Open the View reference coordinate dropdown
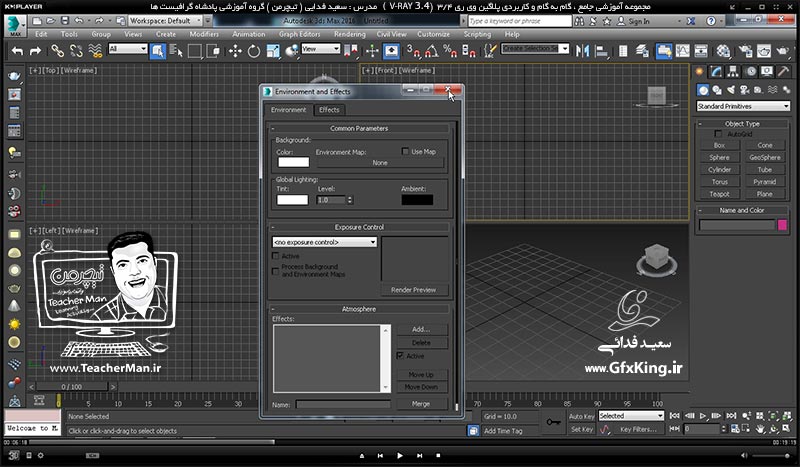Viewport: 800px width, 467px height. point(320,48)
